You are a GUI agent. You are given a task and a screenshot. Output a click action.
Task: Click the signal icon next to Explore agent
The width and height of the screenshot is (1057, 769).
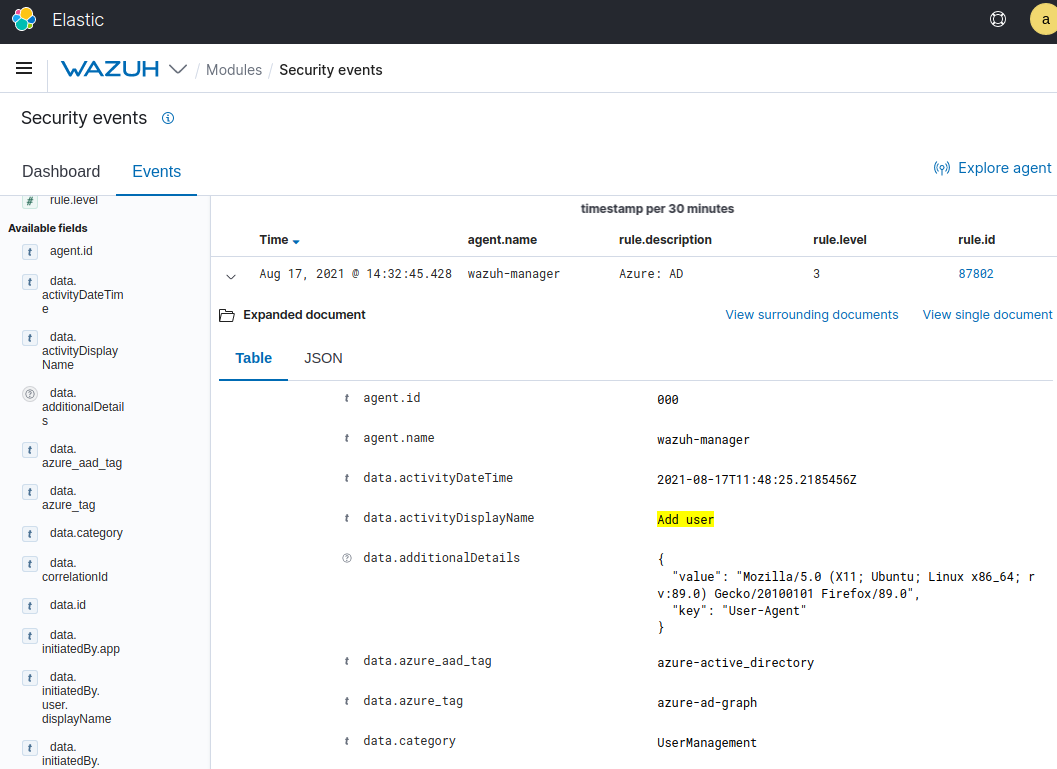(941, 168)
